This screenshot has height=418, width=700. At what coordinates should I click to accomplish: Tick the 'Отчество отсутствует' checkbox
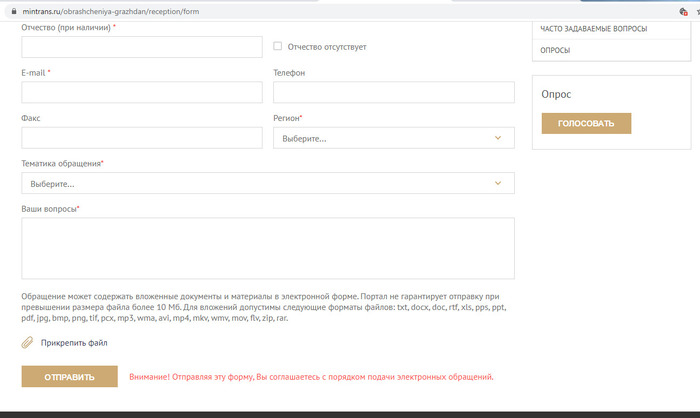pyautogui.click(x=278, y=46)
